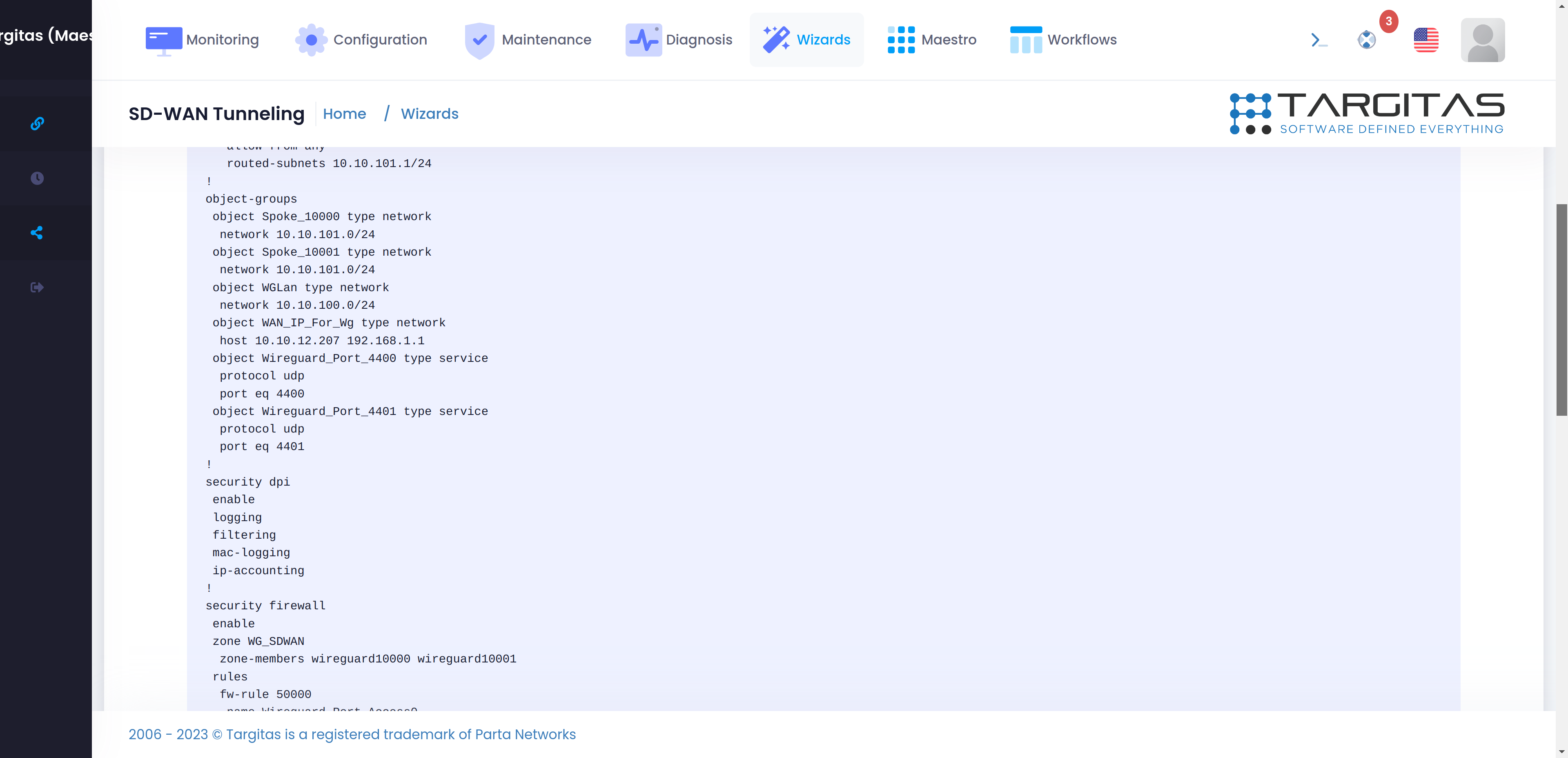The image size is (1568, 758).
Task: Open the Maestro menu
Action: coord(931,40)
